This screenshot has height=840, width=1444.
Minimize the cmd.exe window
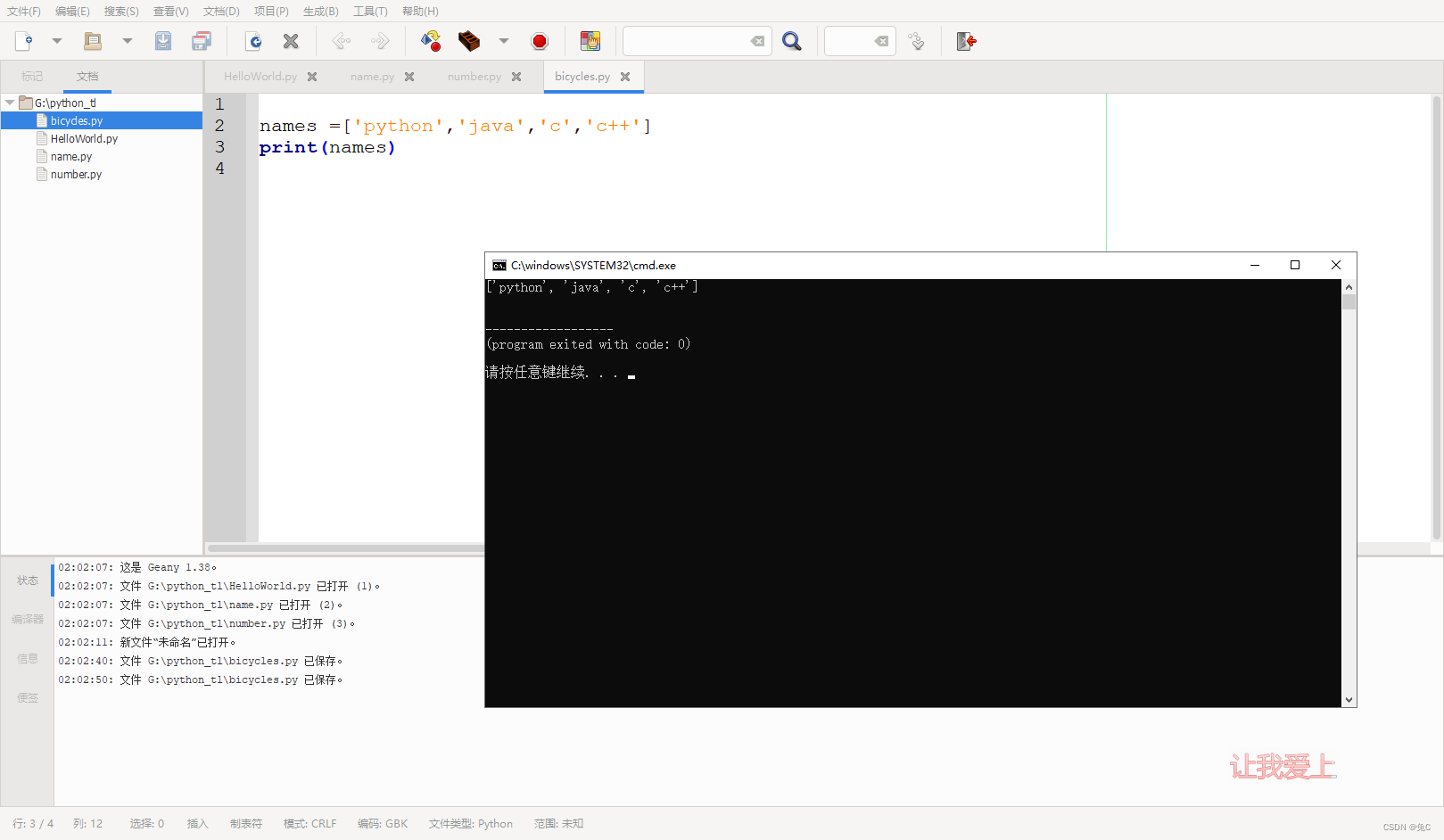click(1255, 265)
